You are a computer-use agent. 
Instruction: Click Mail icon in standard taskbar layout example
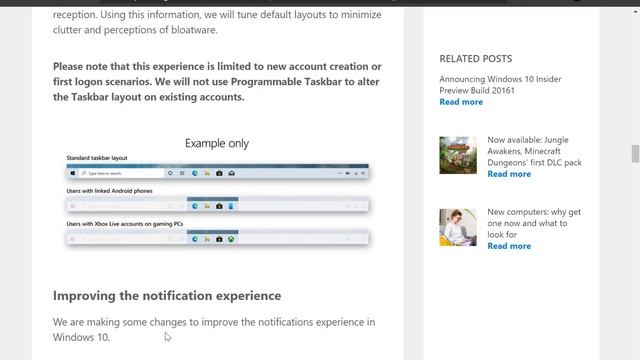[231, 173]
